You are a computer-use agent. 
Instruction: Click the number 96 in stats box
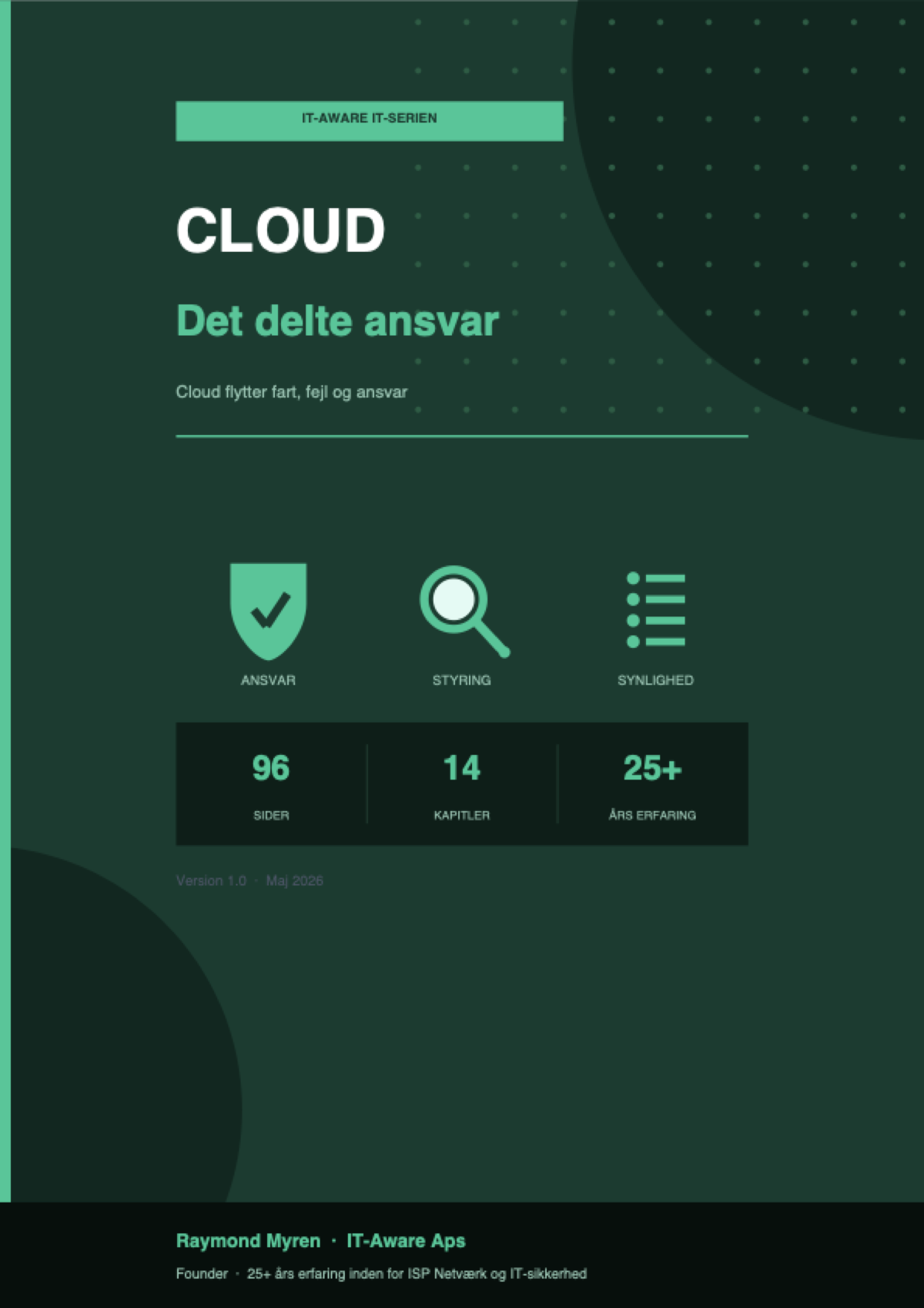click(271, 768)
